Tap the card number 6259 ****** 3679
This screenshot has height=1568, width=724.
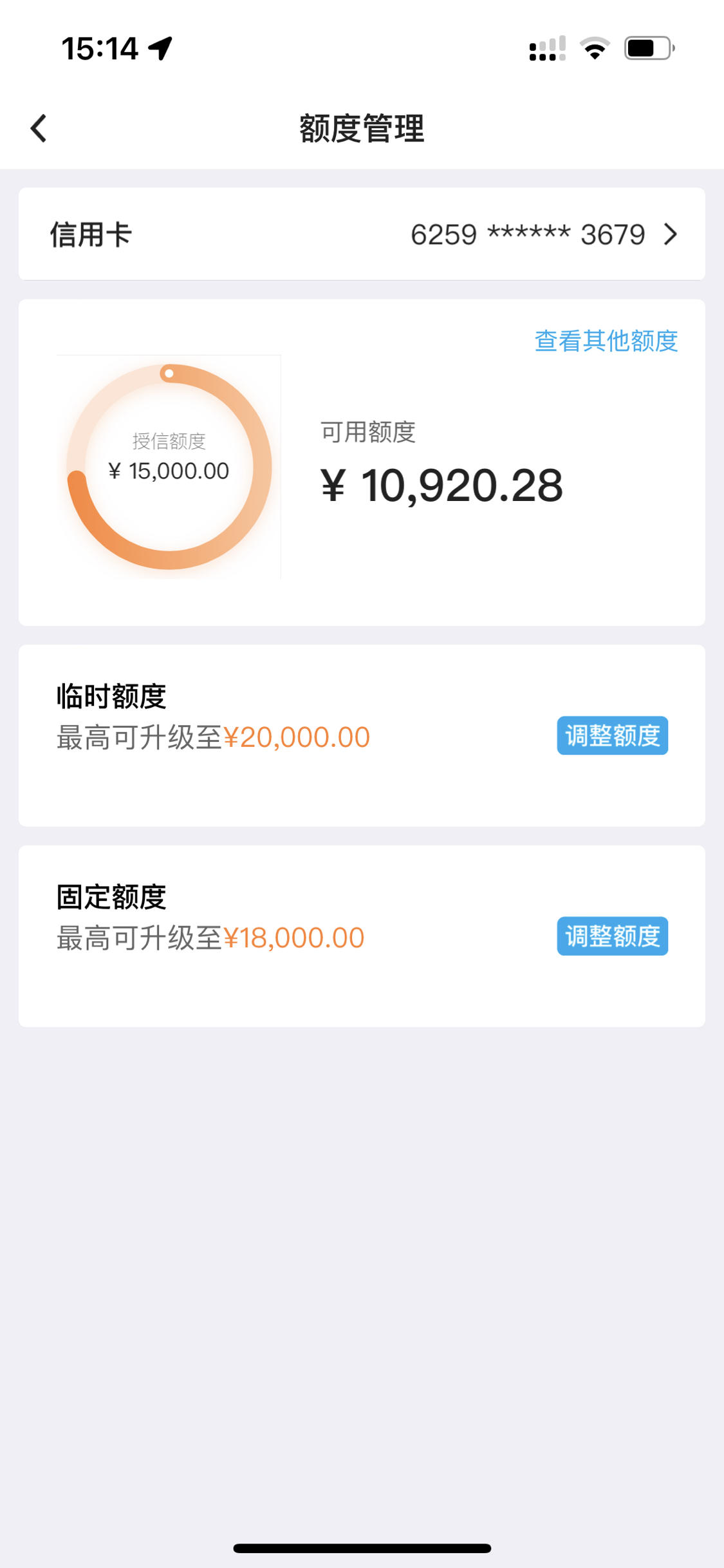528,234
